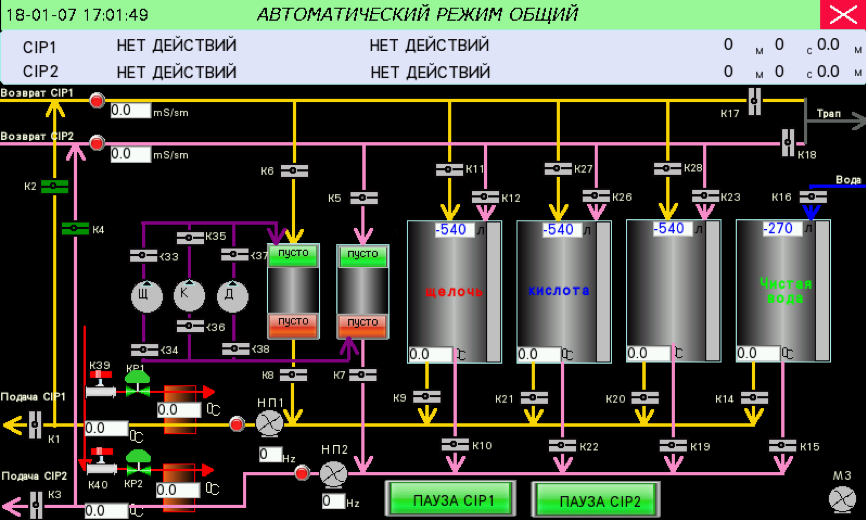The image size is (866, 520).
Task: Click valve K27 above the acid tank
Action: pyautogui.click(x=558, y=168)
